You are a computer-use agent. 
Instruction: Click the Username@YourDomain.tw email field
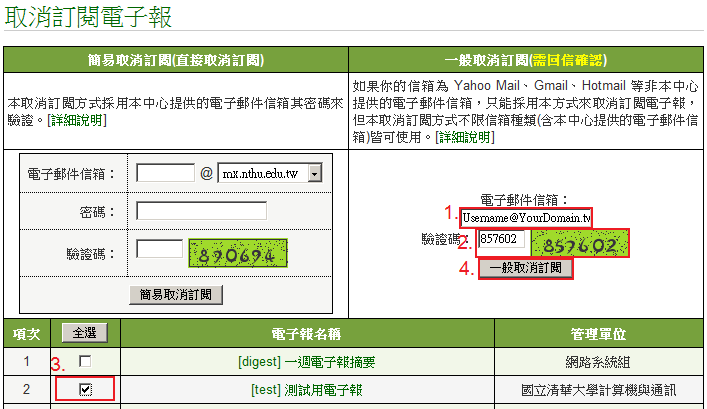point(526,217)
